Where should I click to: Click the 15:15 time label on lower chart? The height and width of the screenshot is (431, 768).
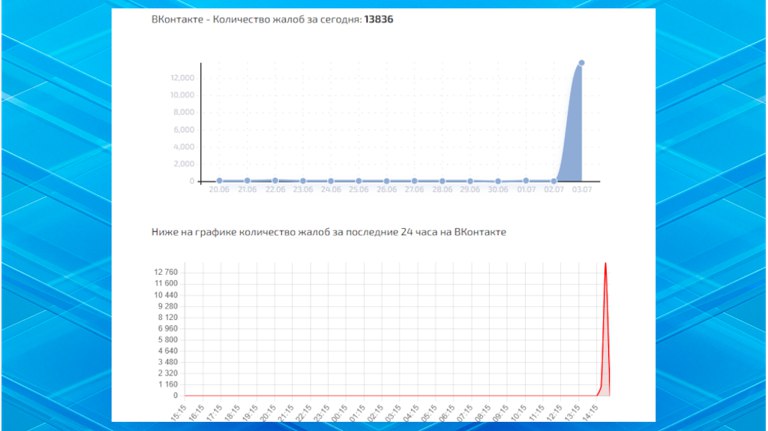coord(180,412)
